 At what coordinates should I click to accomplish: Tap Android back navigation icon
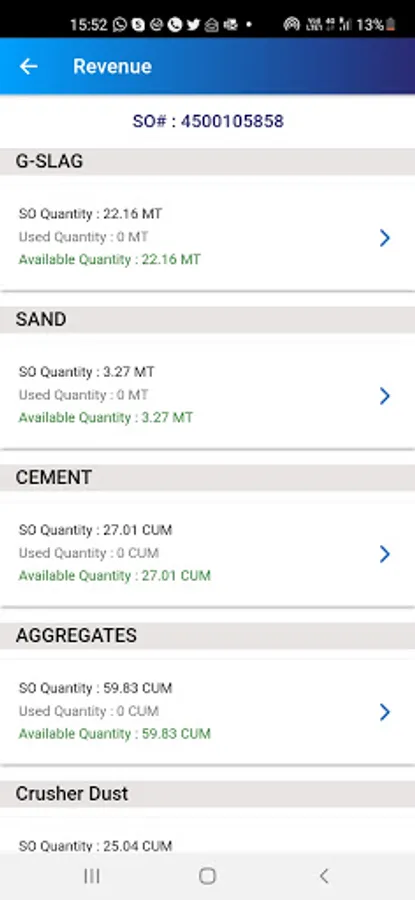pos(324,876)
